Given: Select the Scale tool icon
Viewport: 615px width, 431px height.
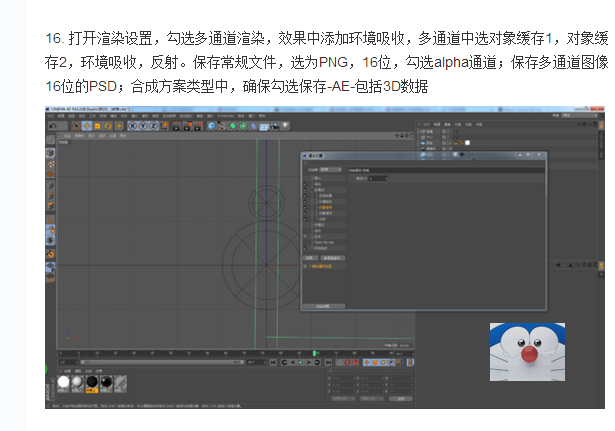Looking at the screenshot, I should (x=97, y=126).
